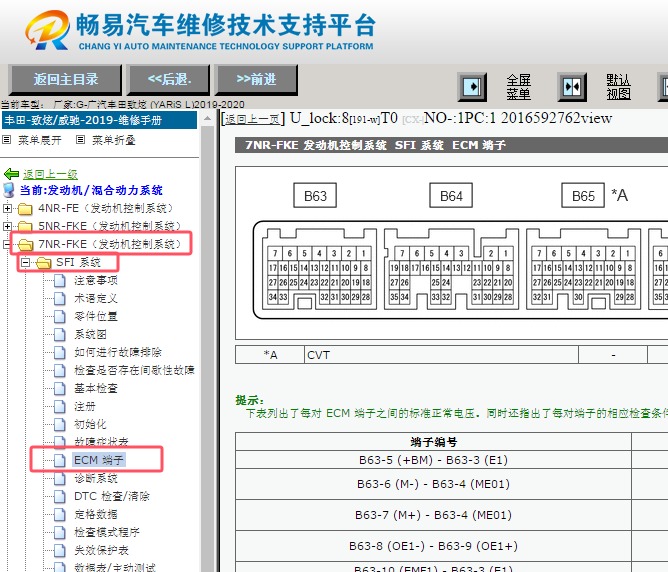Click the 注意事项 document icon
The image size is (668, 572).
[x=60, y=280]
